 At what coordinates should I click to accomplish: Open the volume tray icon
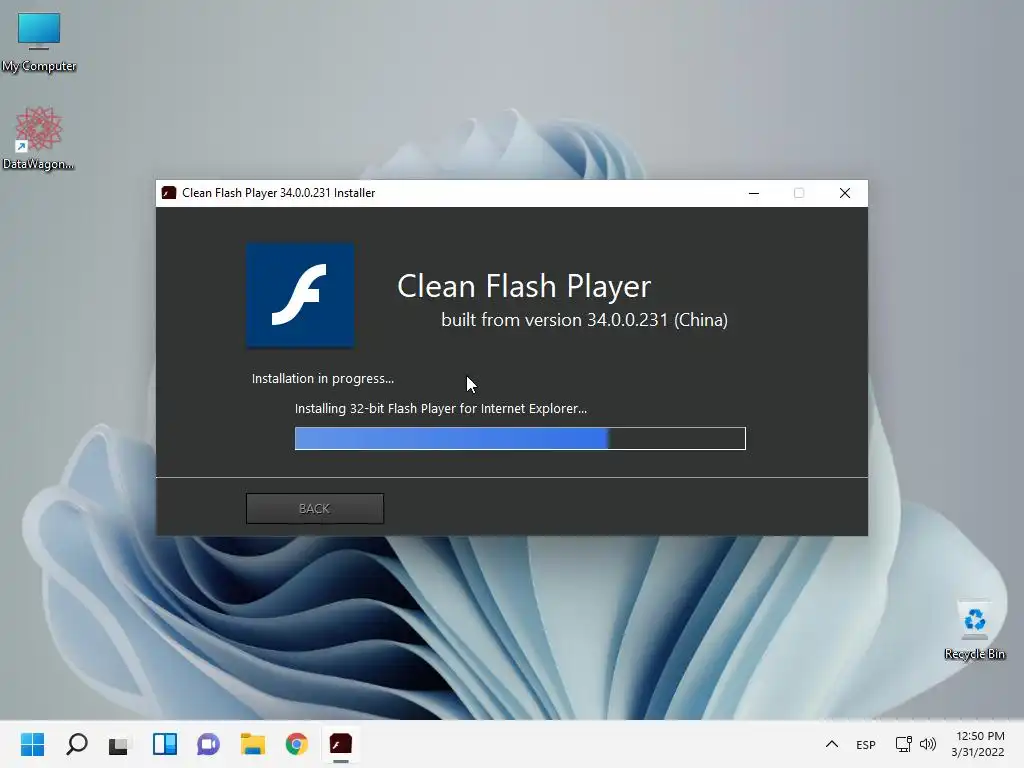927,744
